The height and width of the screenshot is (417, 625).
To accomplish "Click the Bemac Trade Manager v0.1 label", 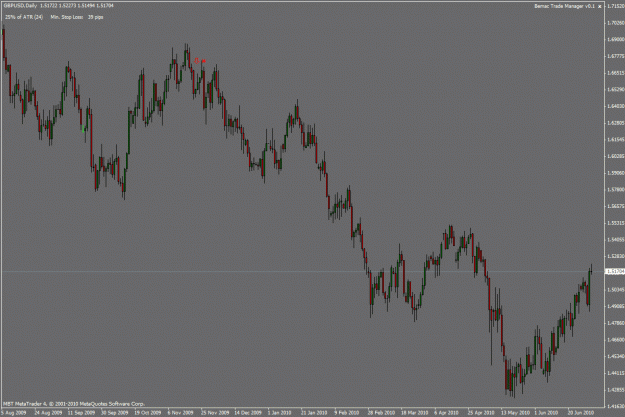I will coord(564,6).
